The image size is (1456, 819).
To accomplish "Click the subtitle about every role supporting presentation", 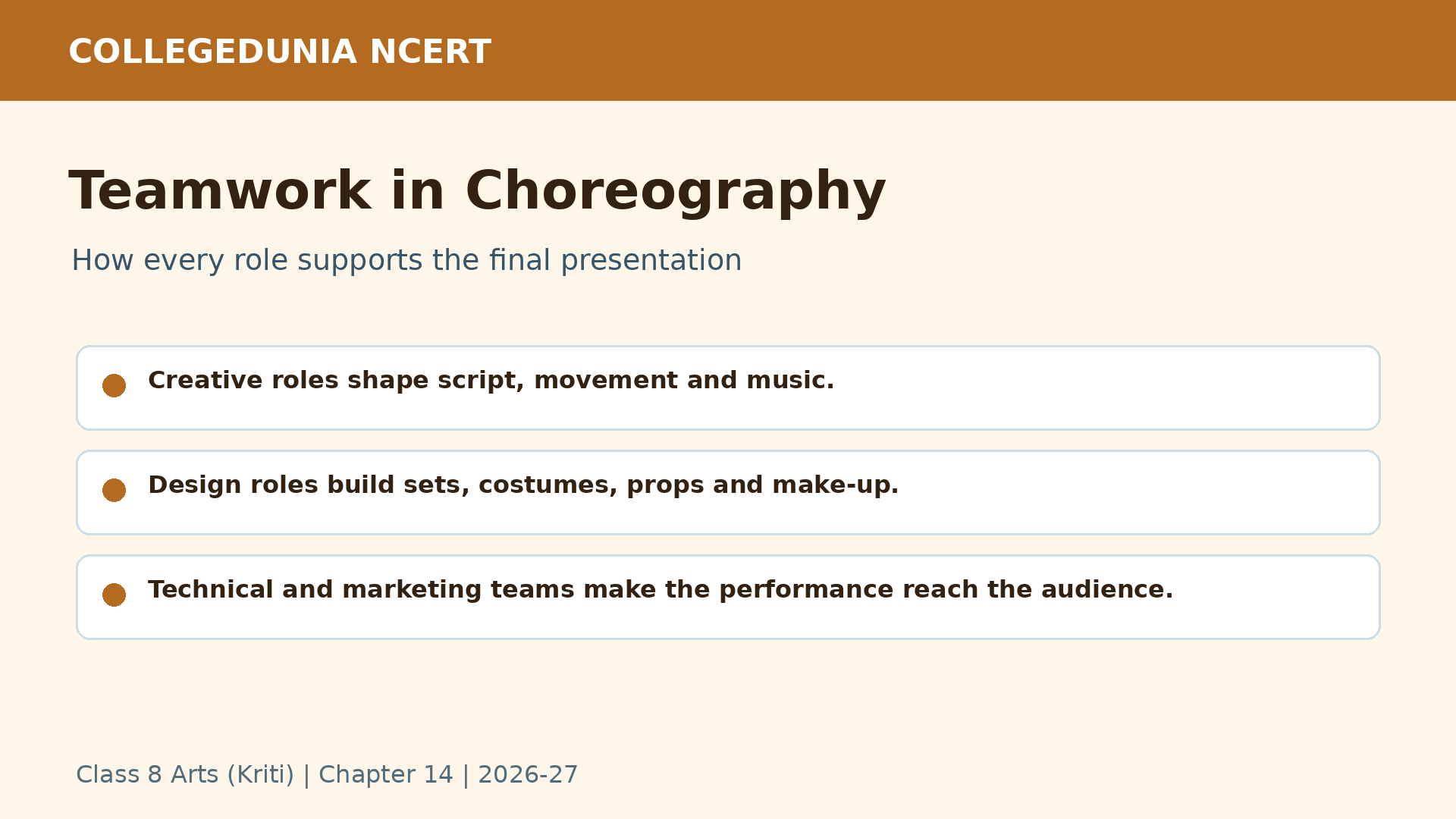I will 406,260.
